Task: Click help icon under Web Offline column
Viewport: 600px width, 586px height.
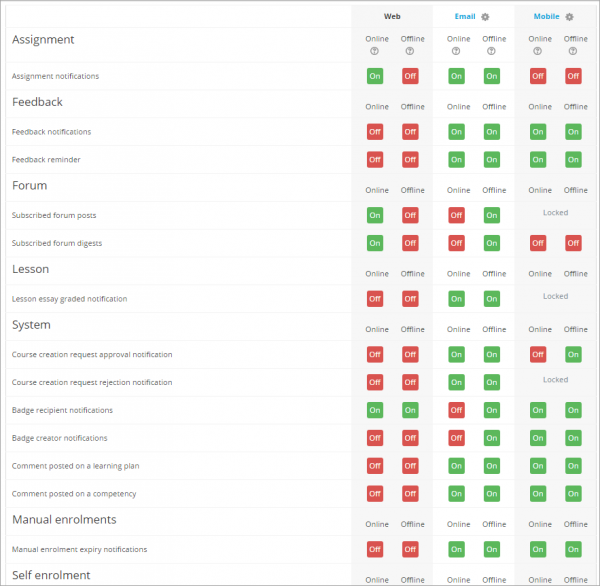Action: pos(411,51)
